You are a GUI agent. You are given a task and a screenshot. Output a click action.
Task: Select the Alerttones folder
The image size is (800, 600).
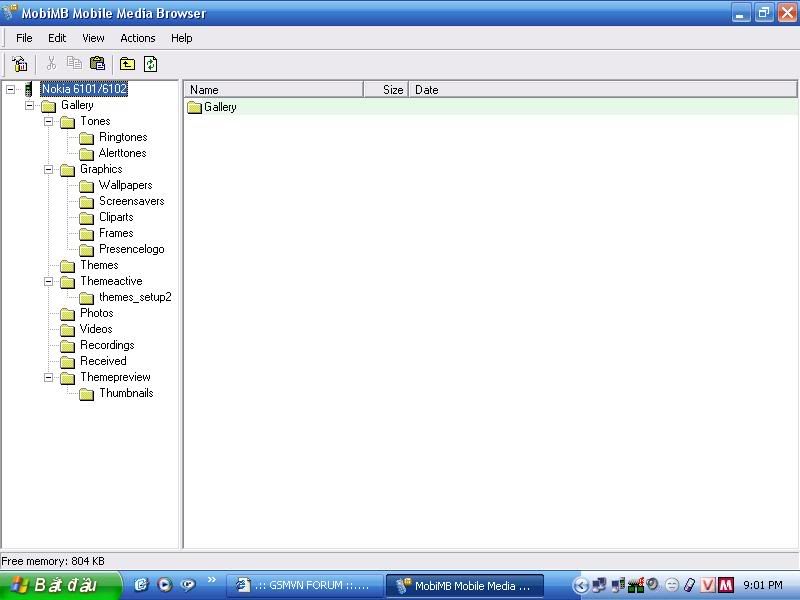[122, 153]
